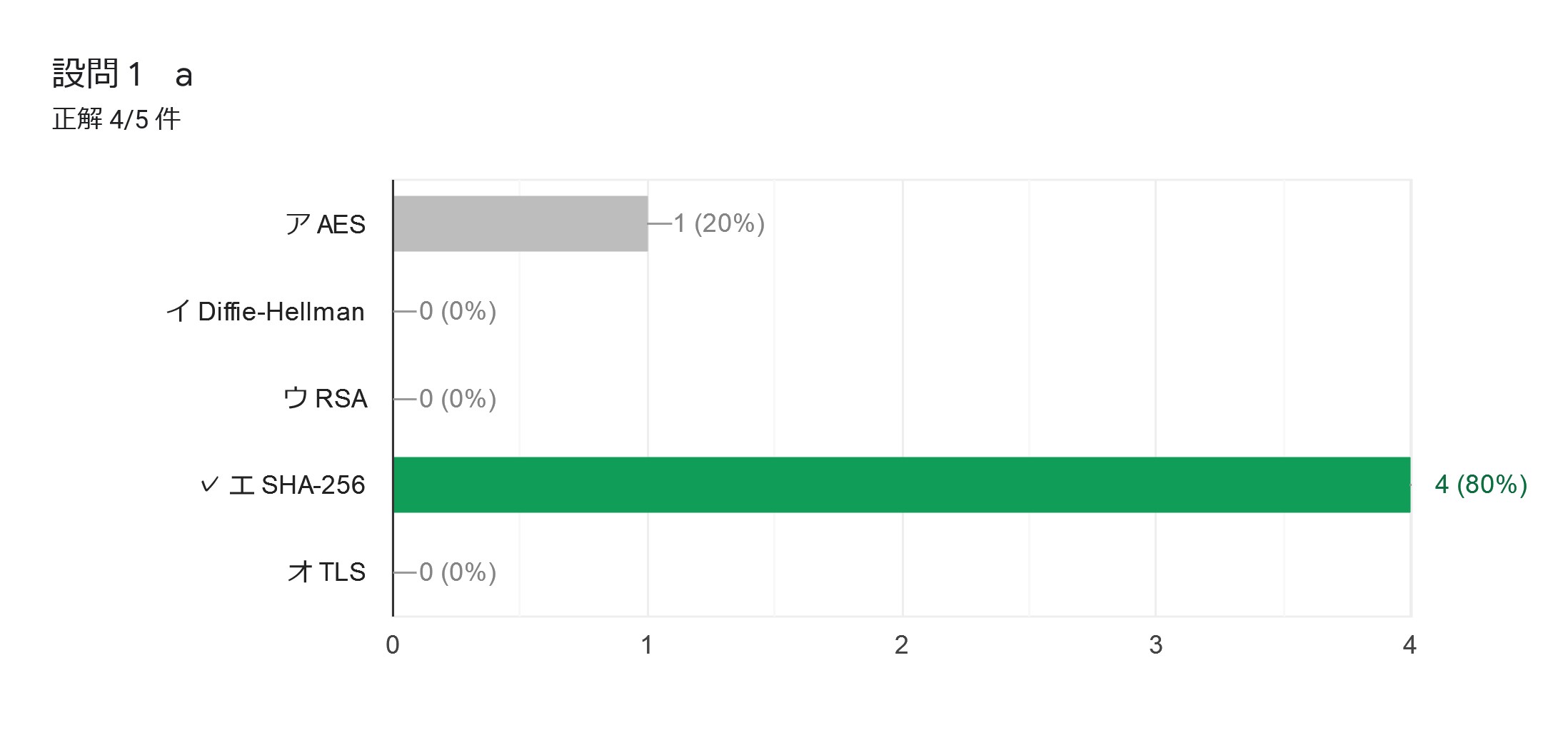Click the ウ RSA option label
The width and height of the screenshot is (1568, 745).
click(x=326, y=398)
